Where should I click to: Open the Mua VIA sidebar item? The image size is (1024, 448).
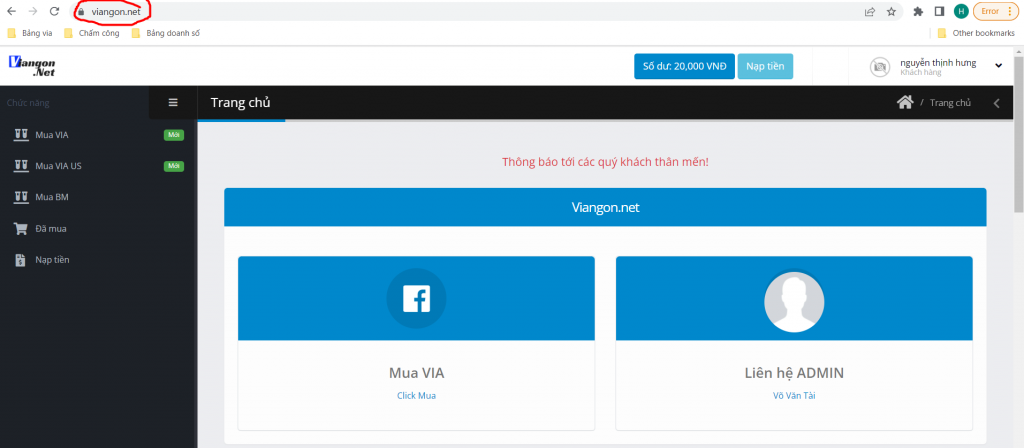click(52, 135)
